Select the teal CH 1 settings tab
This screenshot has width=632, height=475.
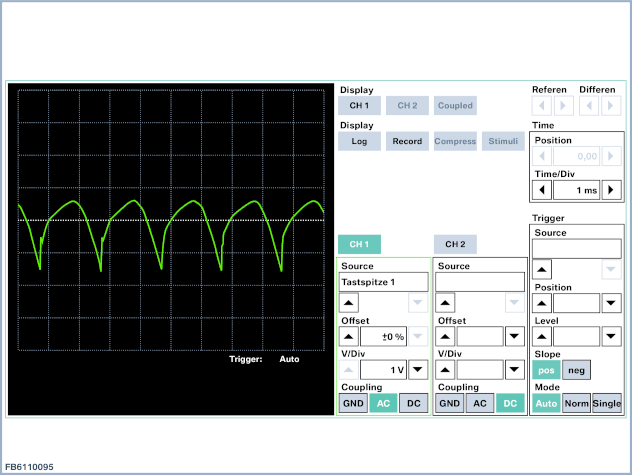click(359, 244)
